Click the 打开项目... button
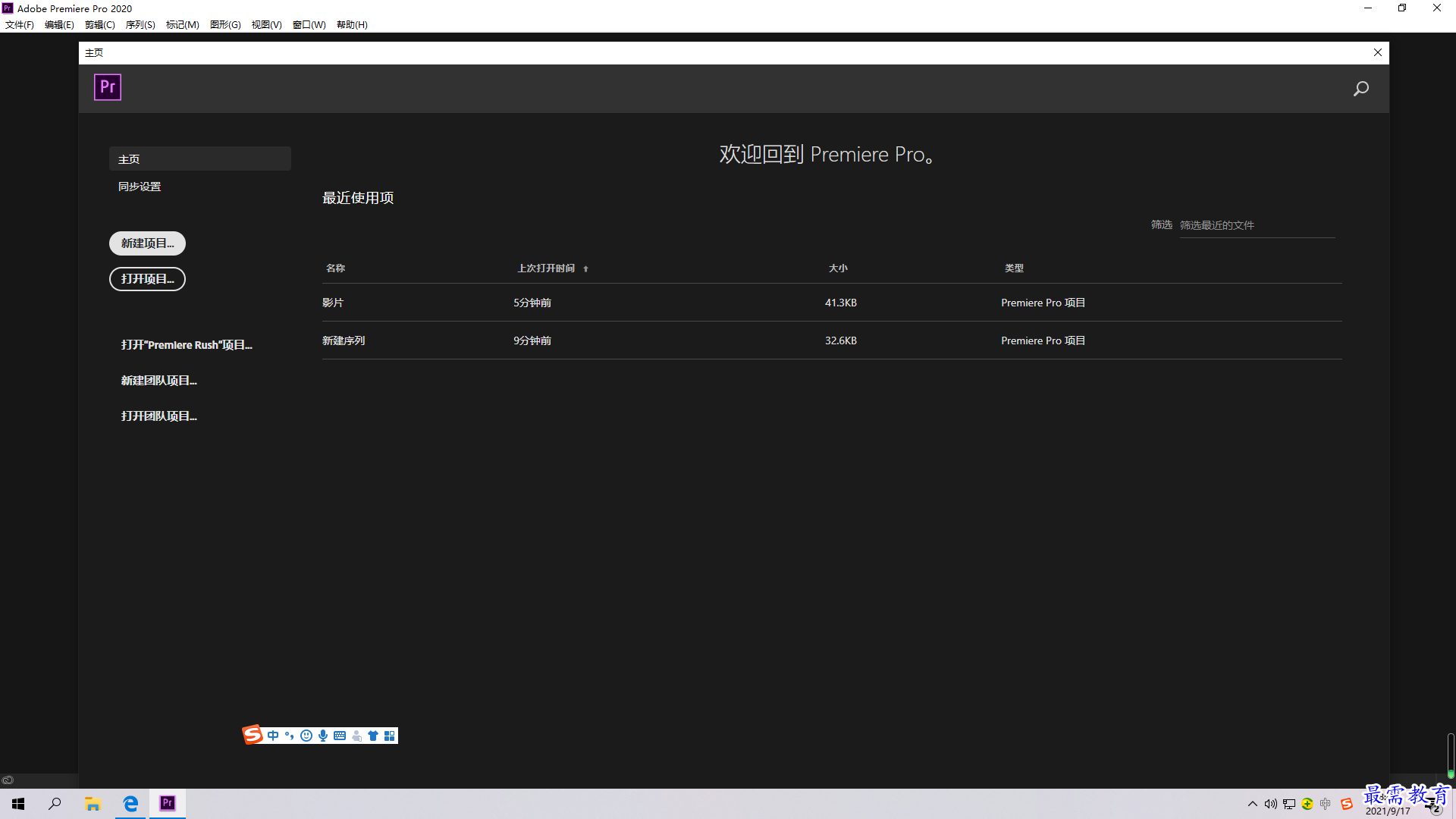This screenshot has height=819, width=1456. 148,279
